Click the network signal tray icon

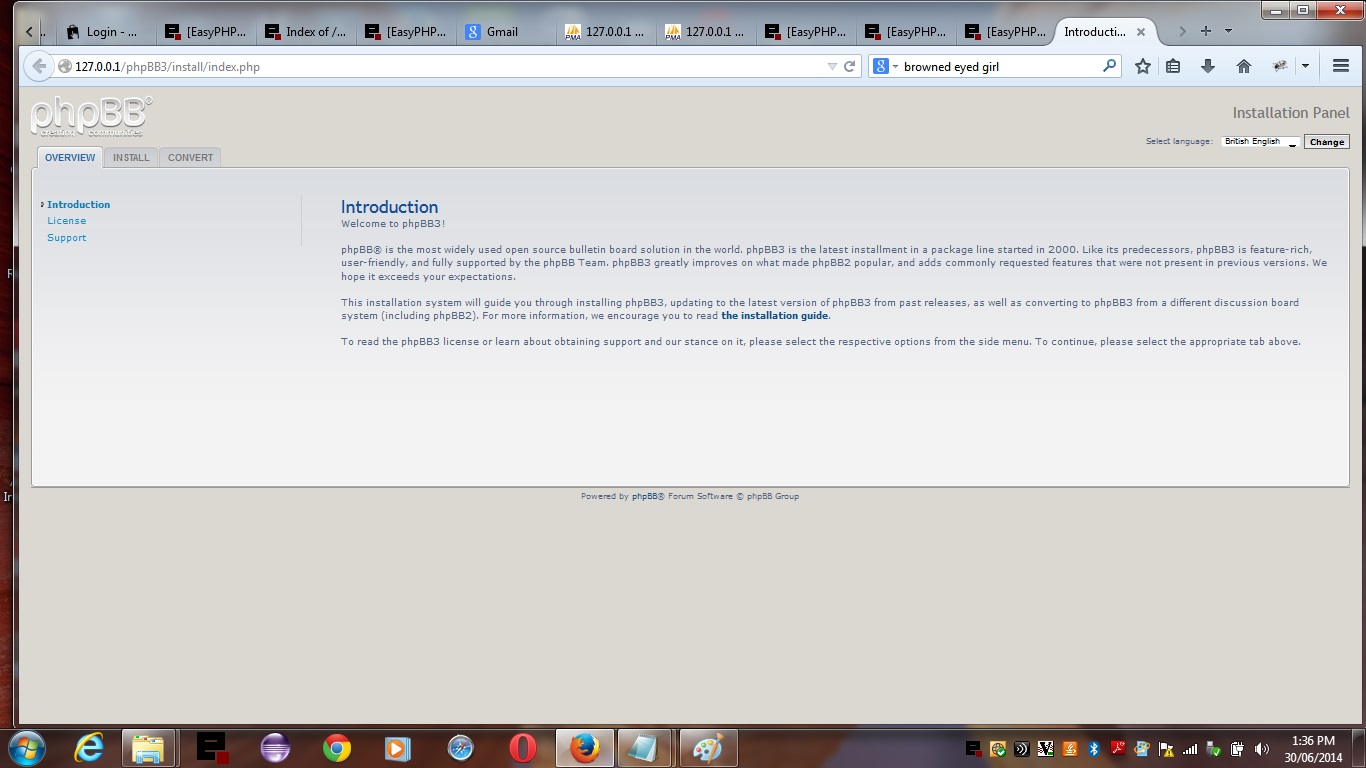pos(1189,748)
